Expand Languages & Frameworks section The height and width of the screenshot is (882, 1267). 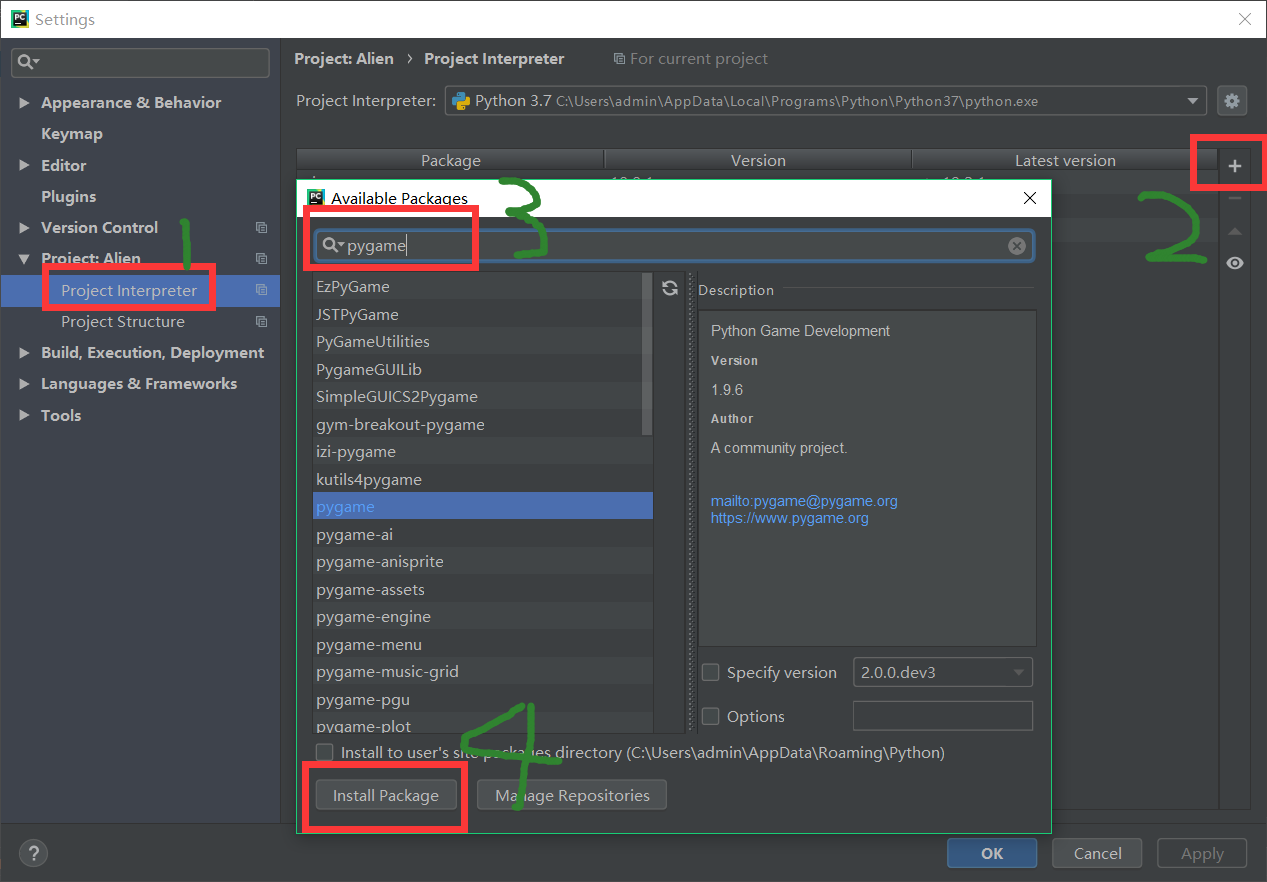pos(24,384)
